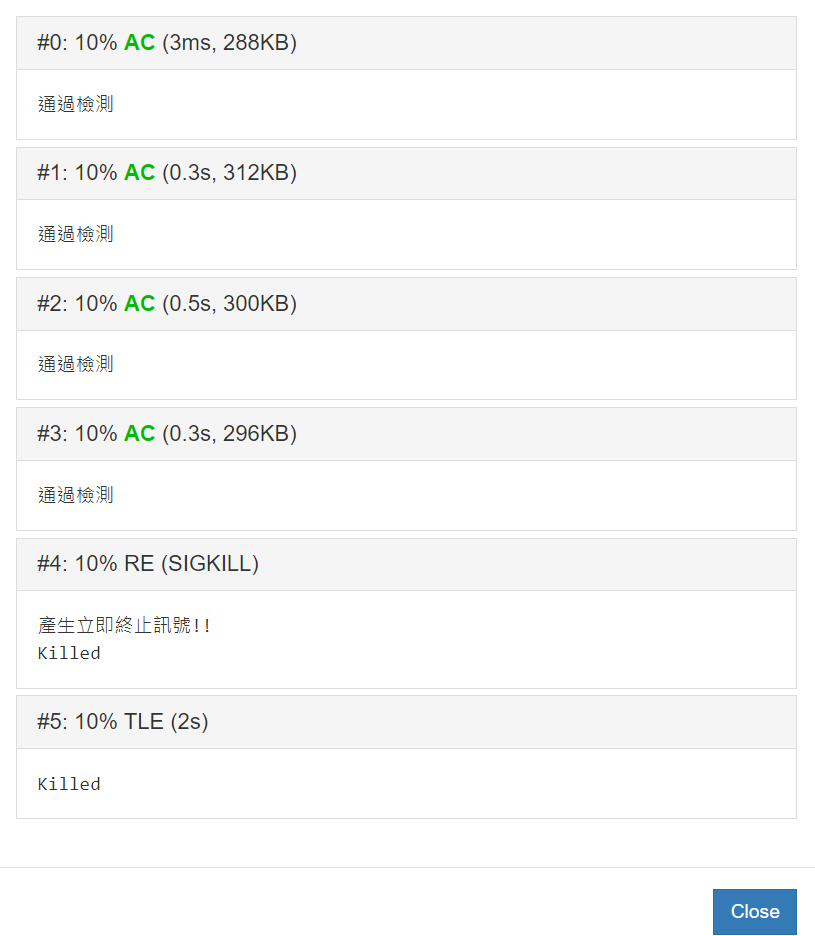Screen dimensions: 815x936
Task: Click the blue Close button
Action: [754, 911]
